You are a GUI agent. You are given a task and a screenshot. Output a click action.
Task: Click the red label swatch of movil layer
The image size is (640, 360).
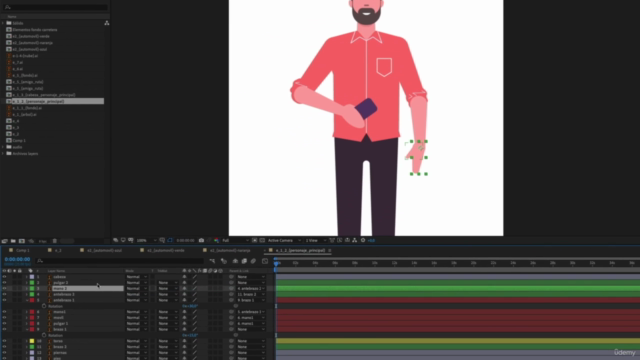[32, 318]
